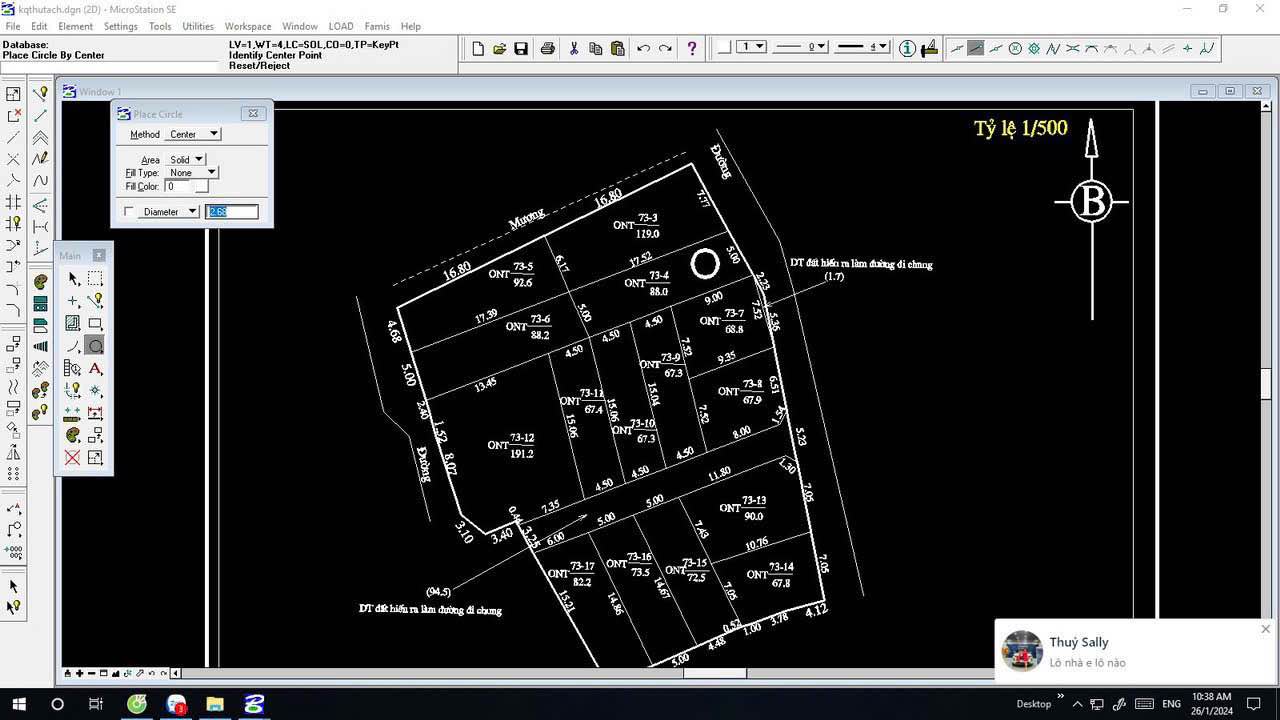Click the Cut tool on the toolbar
The height and width of the screenshot is (720, 1280).
click(572, 48)
